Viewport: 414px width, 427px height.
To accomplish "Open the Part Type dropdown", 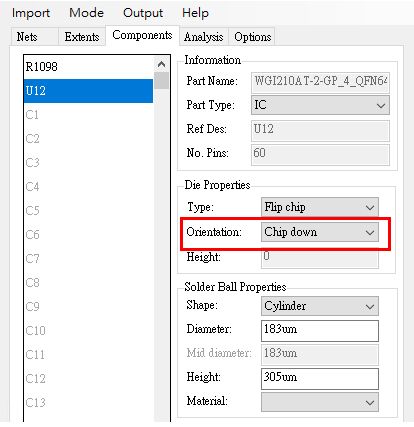I will 320,105.
